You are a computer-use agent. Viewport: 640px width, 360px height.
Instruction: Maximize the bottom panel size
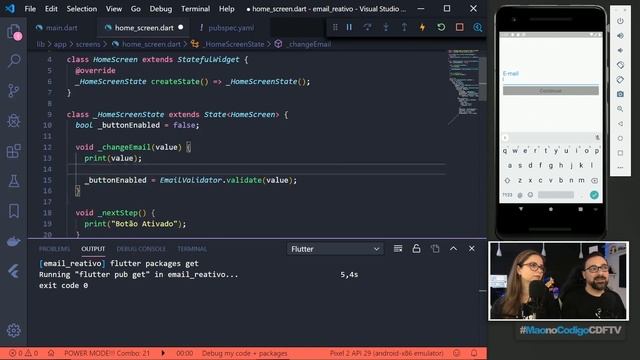pos(453,249)
